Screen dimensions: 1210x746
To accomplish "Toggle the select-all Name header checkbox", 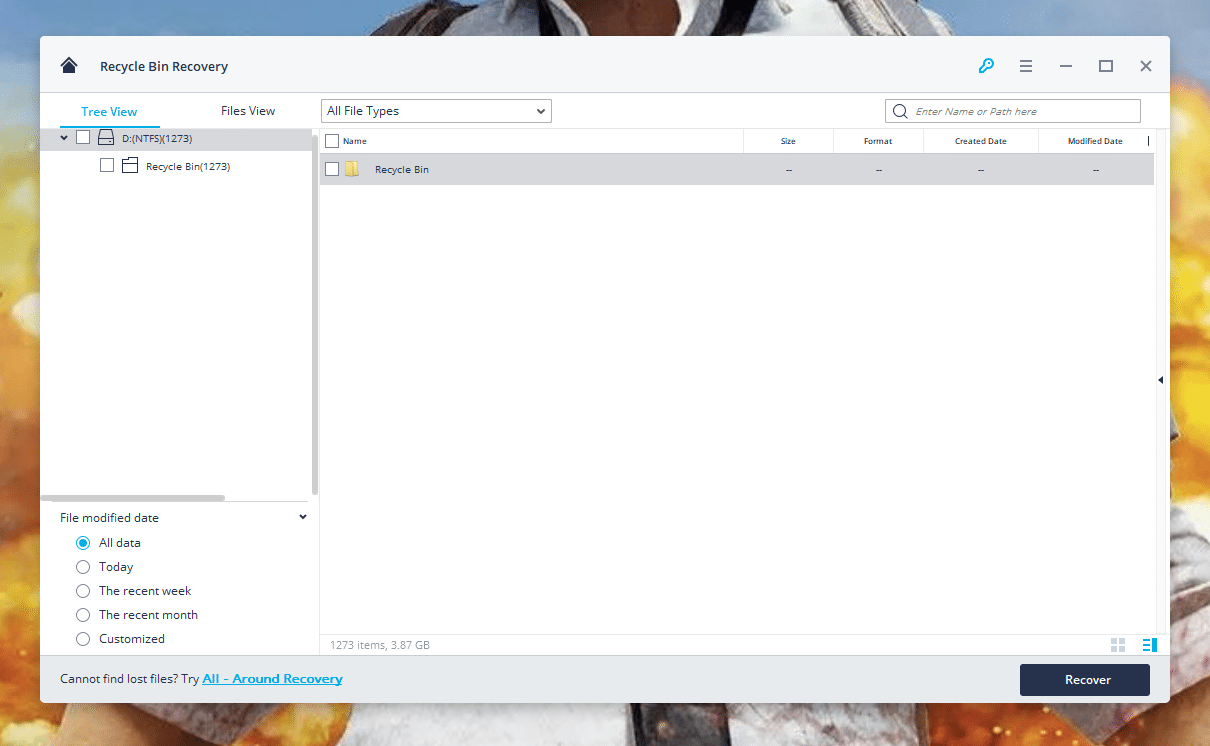I will pyautogui.click(x=332, y=141).
